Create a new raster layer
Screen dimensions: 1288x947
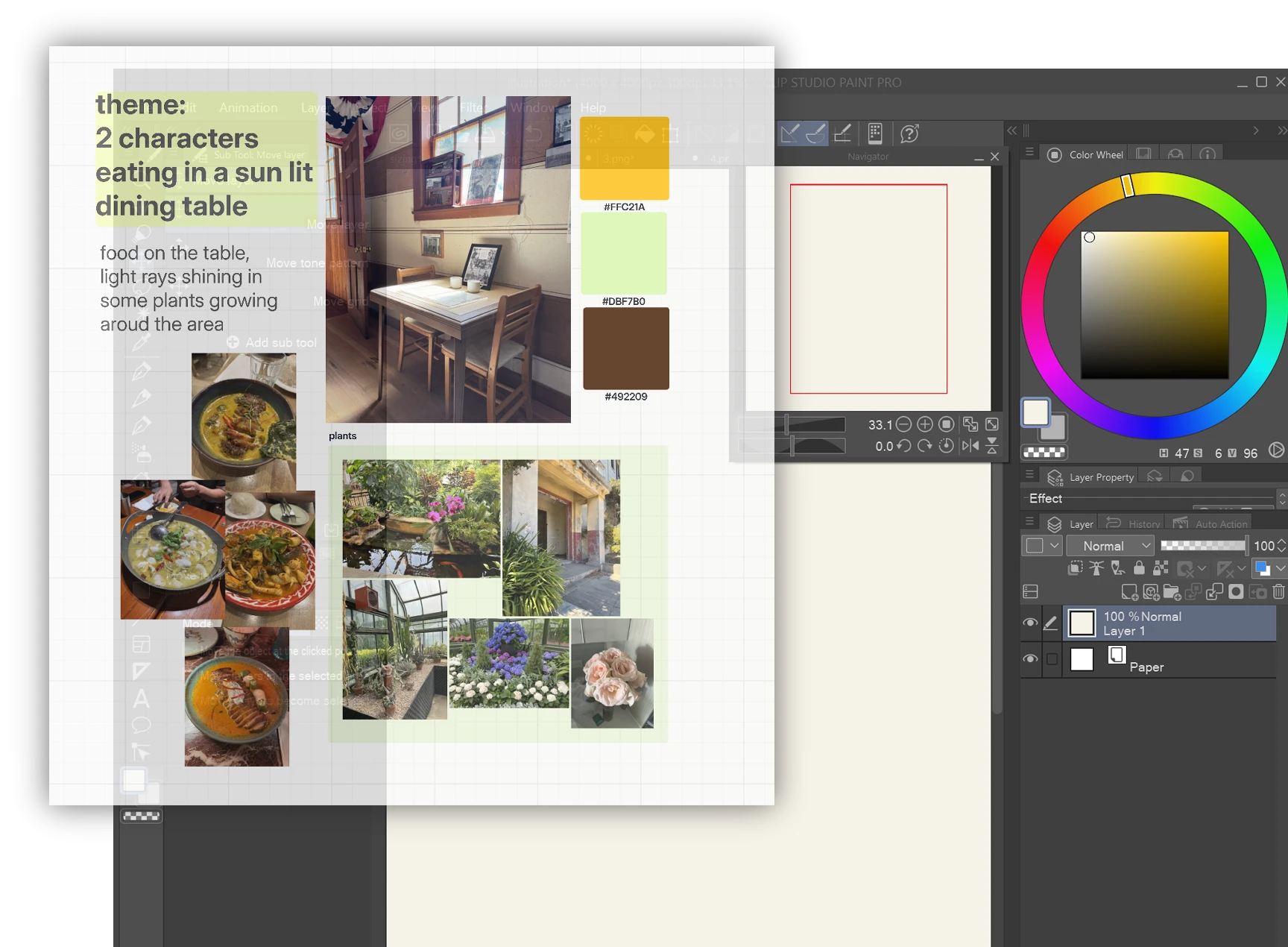click(1130, 592)
